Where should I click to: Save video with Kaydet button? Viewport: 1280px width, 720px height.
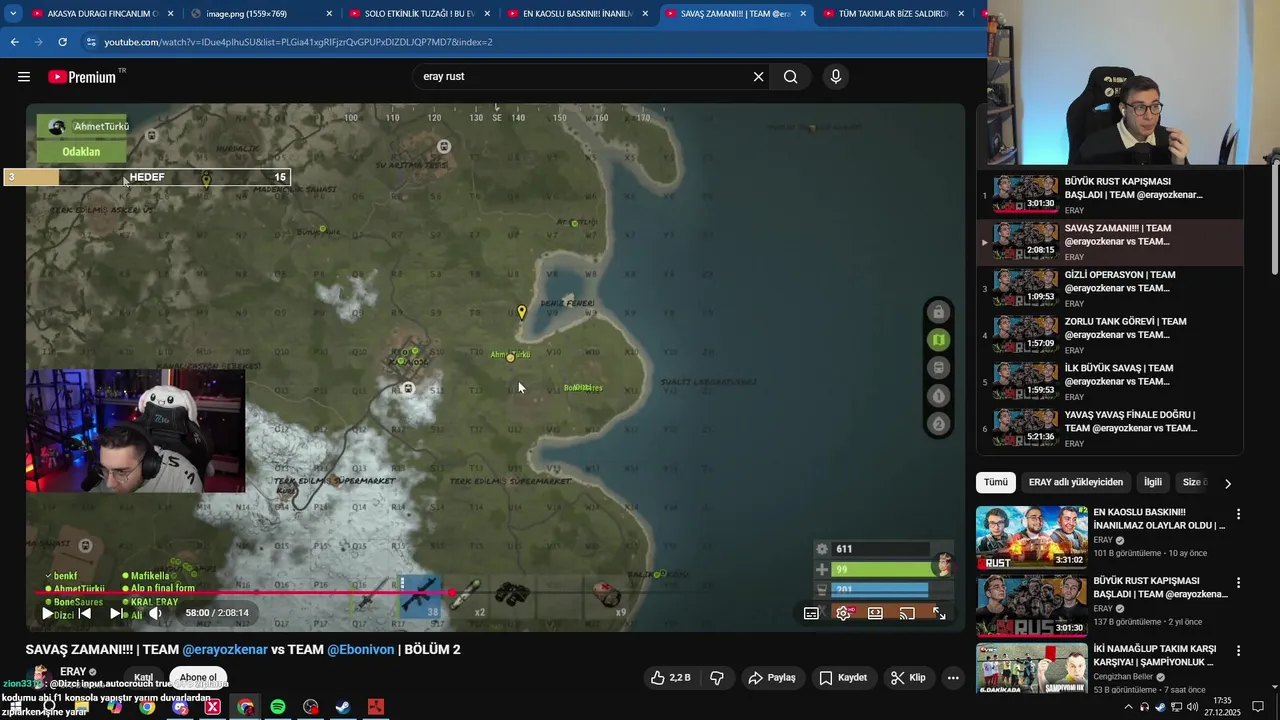click(843, 677)
